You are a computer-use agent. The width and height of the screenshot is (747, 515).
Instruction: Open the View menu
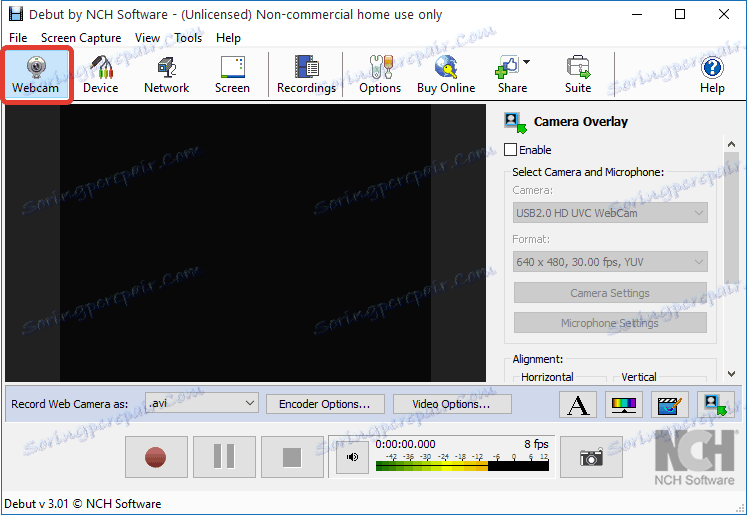pos(147,38)
